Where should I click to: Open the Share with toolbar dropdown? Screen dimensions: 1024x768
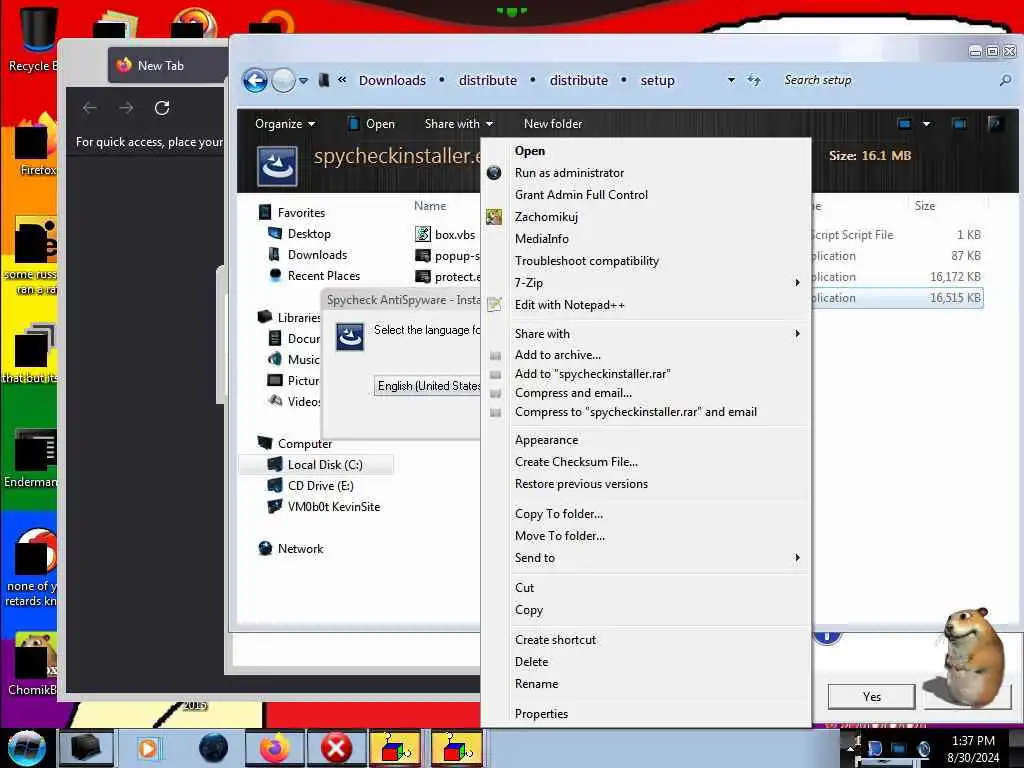point(458,123)
